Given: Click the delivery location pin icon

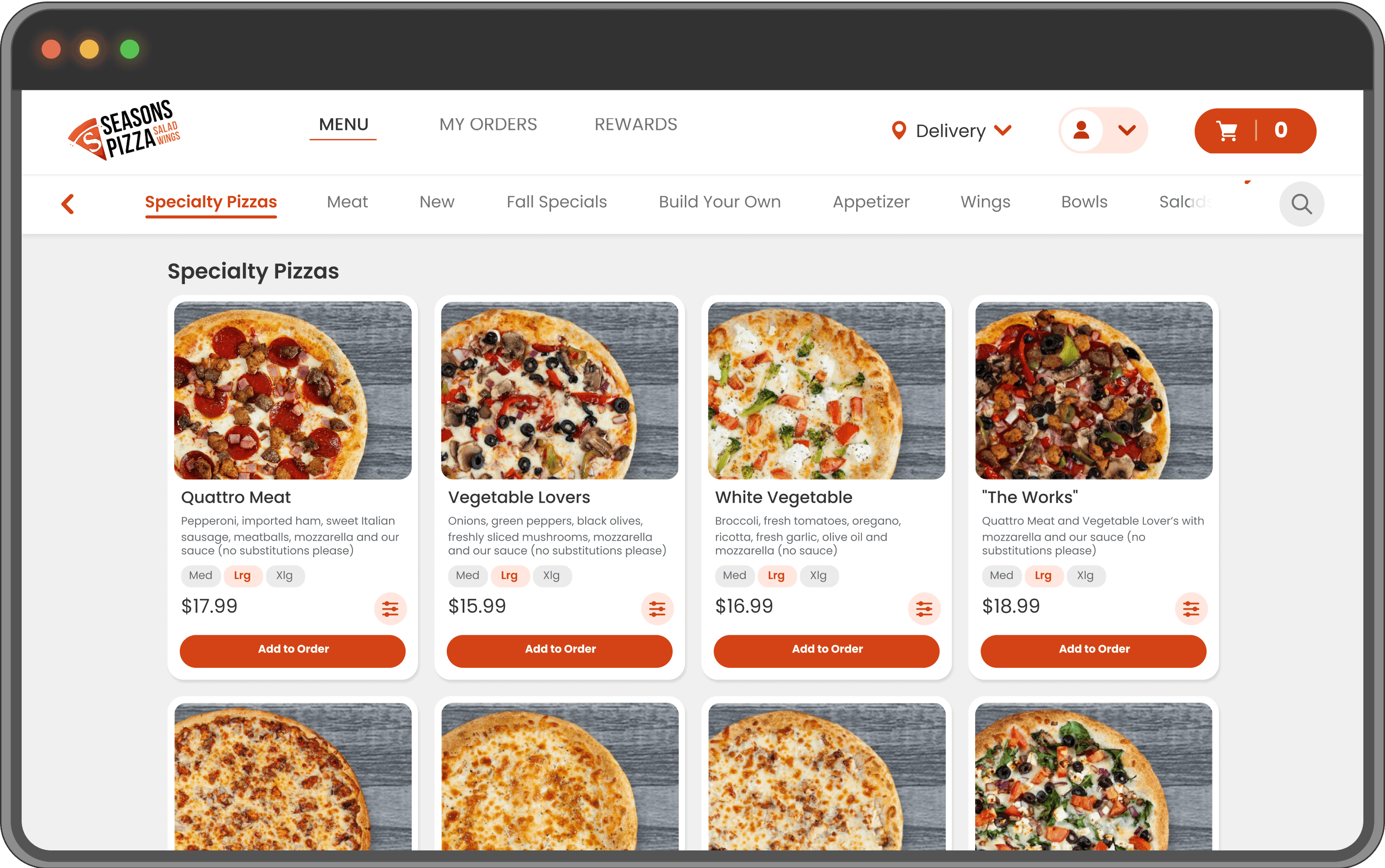Looking at the screenshot, I should (899, 130).
